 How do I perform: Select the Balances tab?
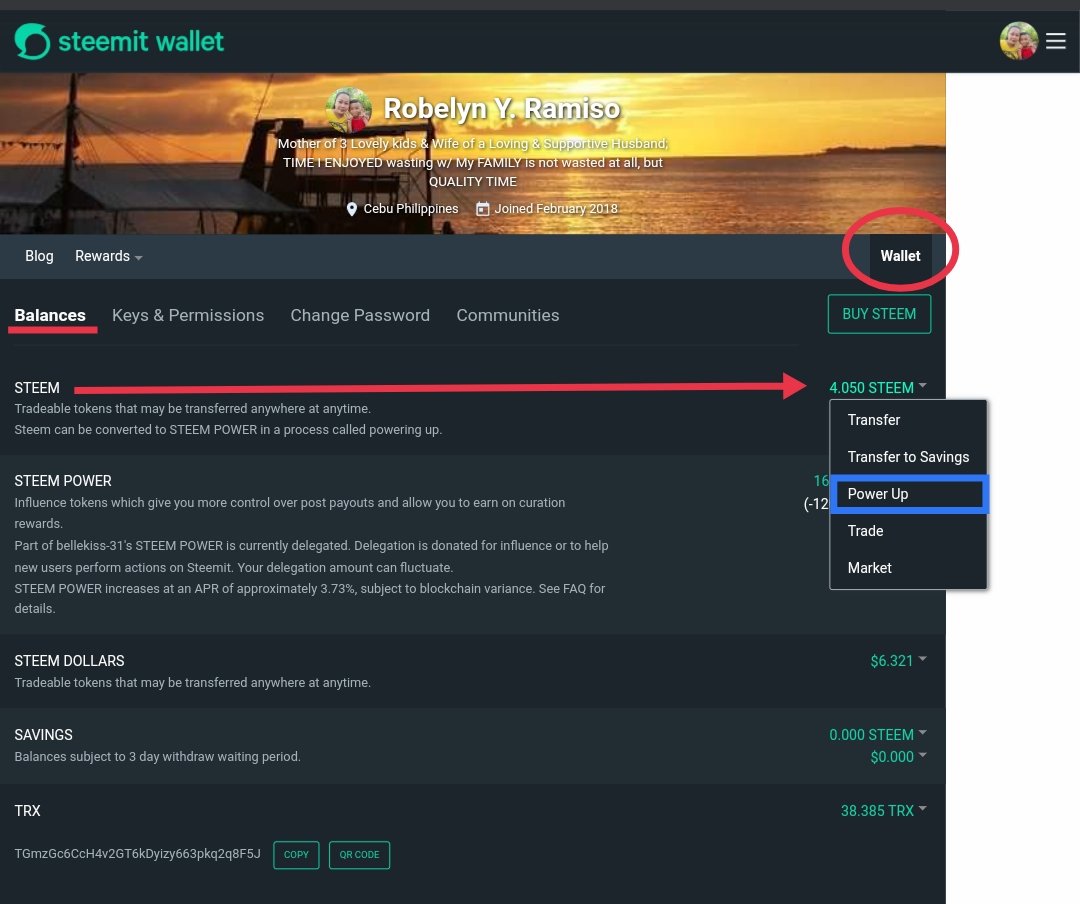(50, 316)
